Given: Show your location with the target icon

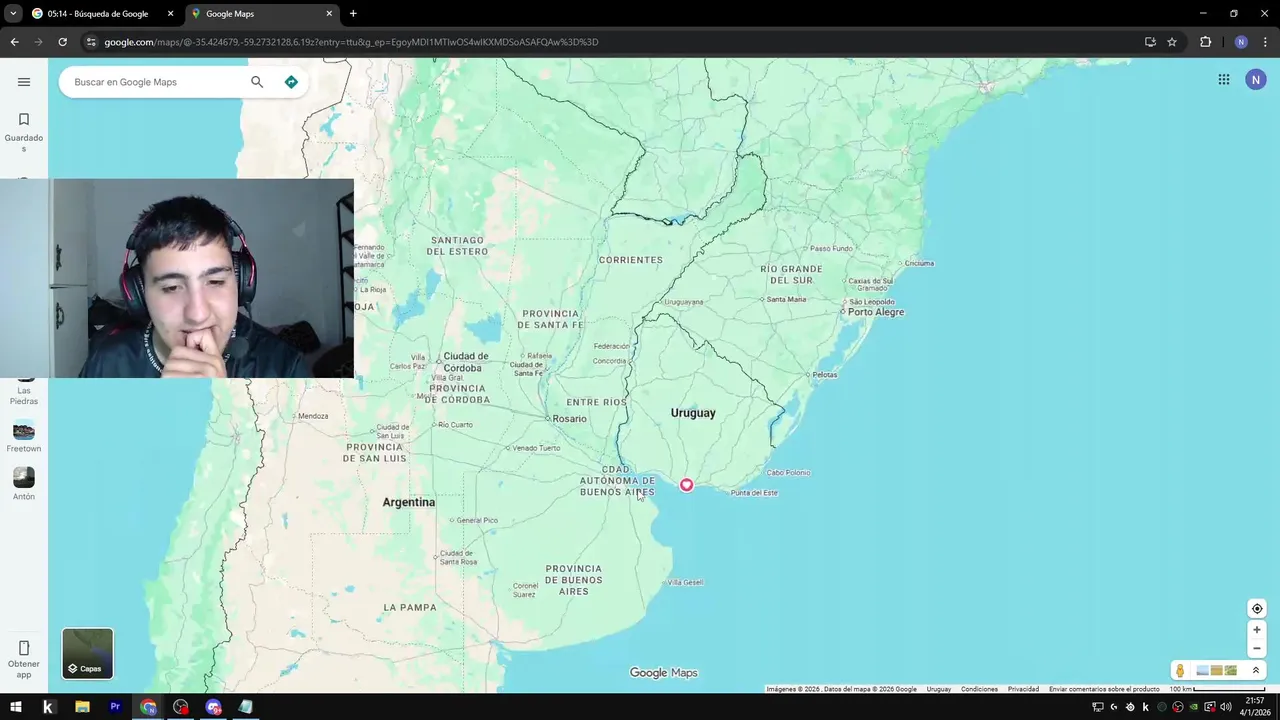Looking at the screenshot, I should 1257,609.
